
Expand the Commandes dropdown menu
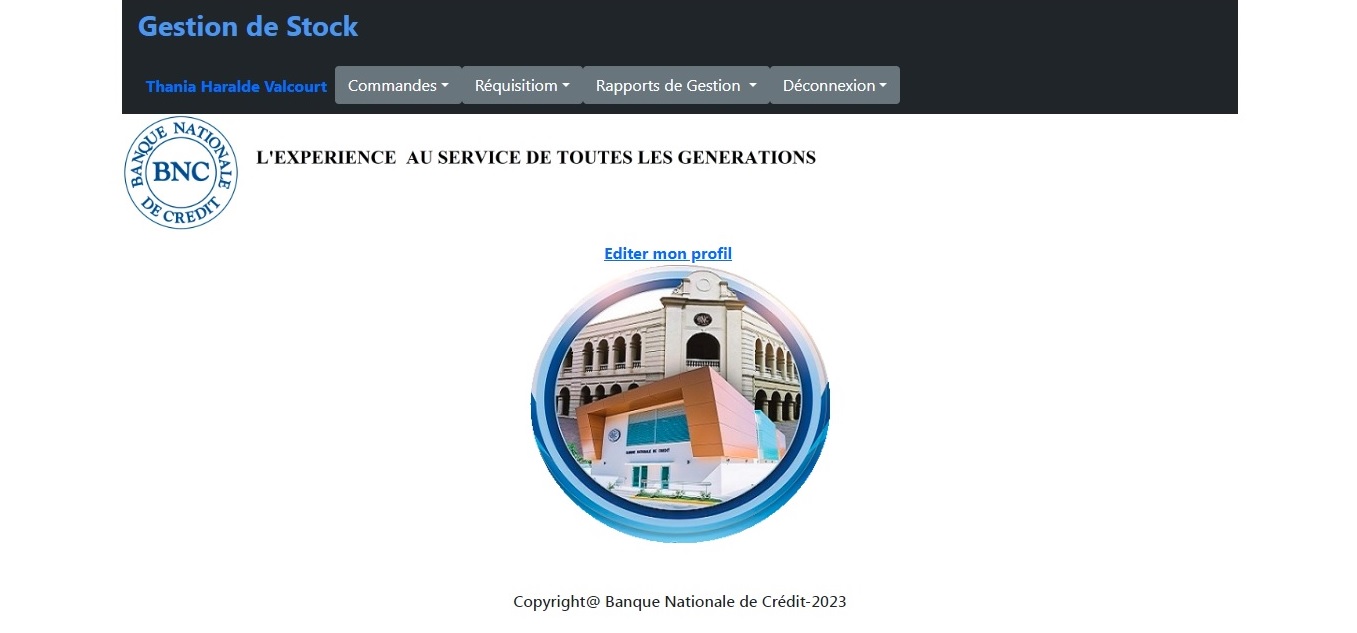point(397,85)
